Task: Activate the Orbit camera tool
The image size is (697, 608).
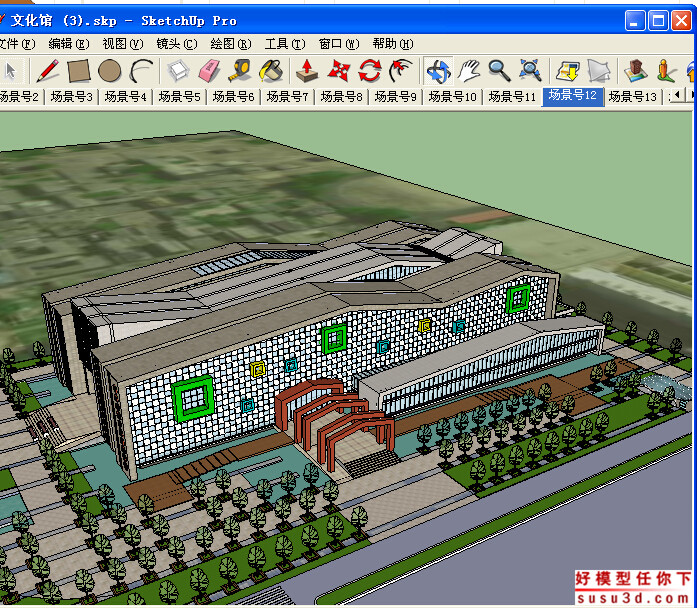Action: [x=438, y=71]
